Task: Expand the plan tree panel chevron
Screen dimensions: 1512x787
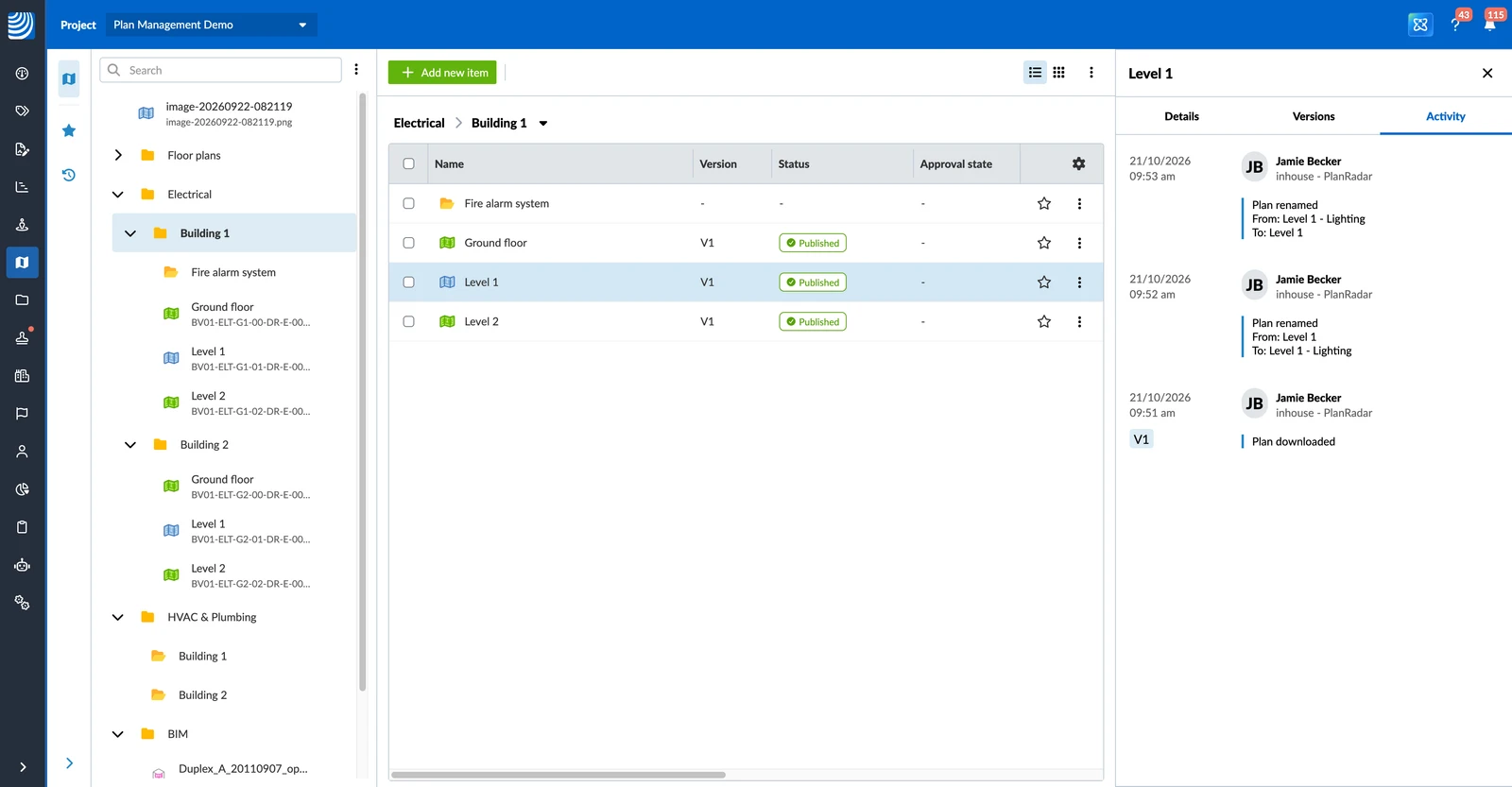Action: pos(69,763)
